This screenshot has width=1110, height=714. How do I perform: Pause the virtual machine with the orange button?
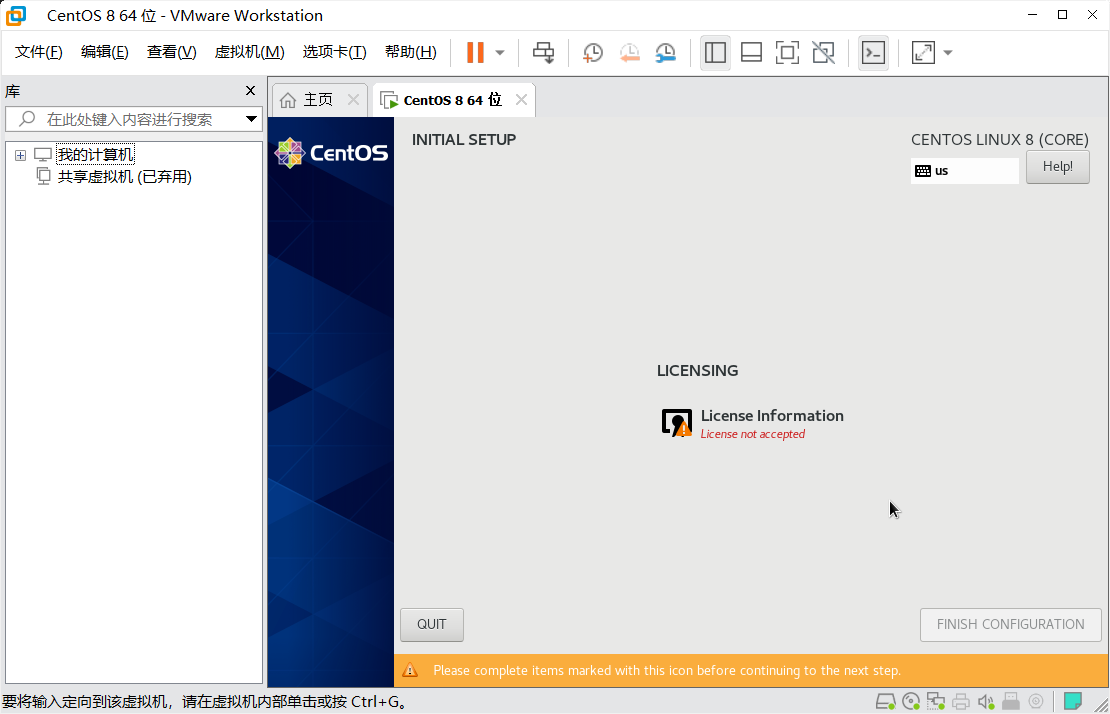(x=475, y=52)
